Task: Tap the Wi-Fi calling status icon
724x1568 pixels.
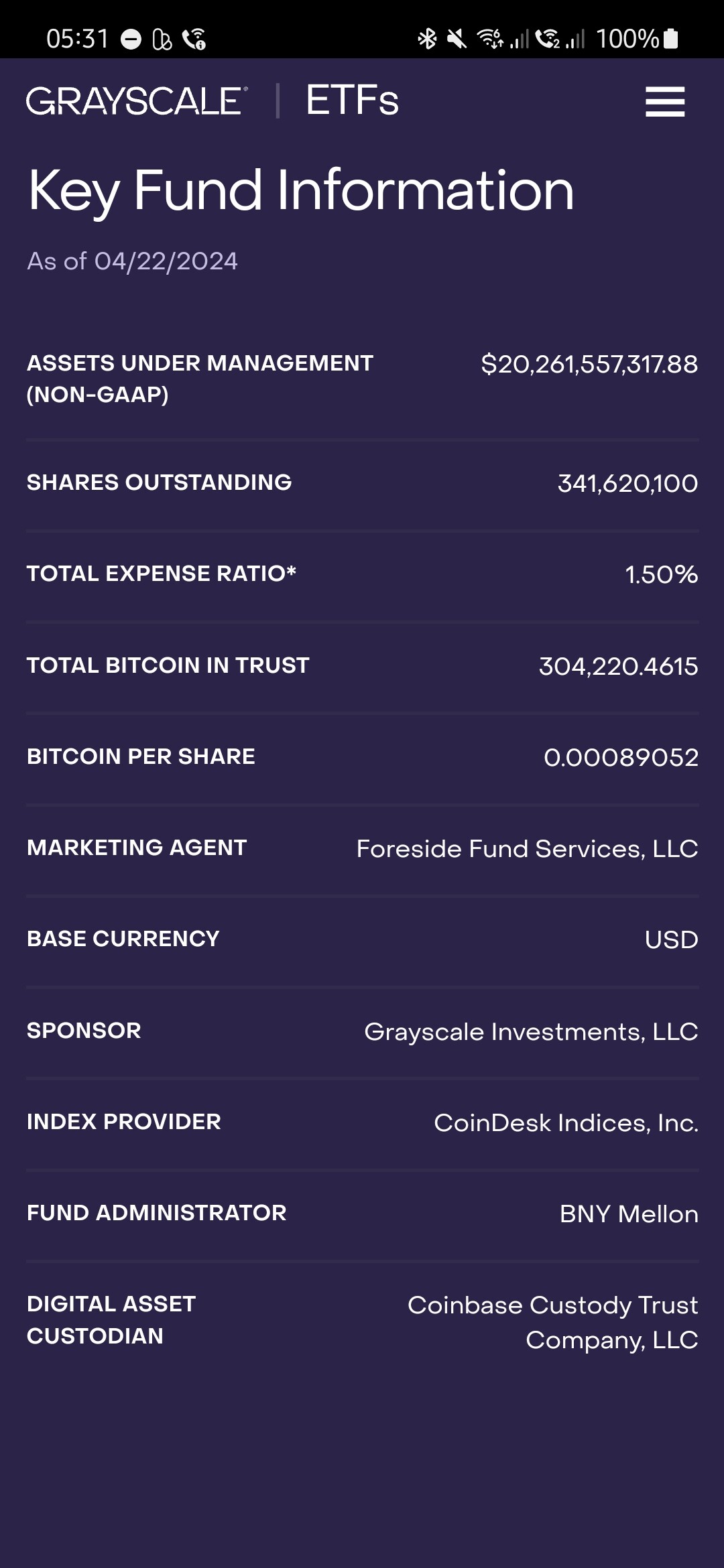Action: tap(194, 40)
